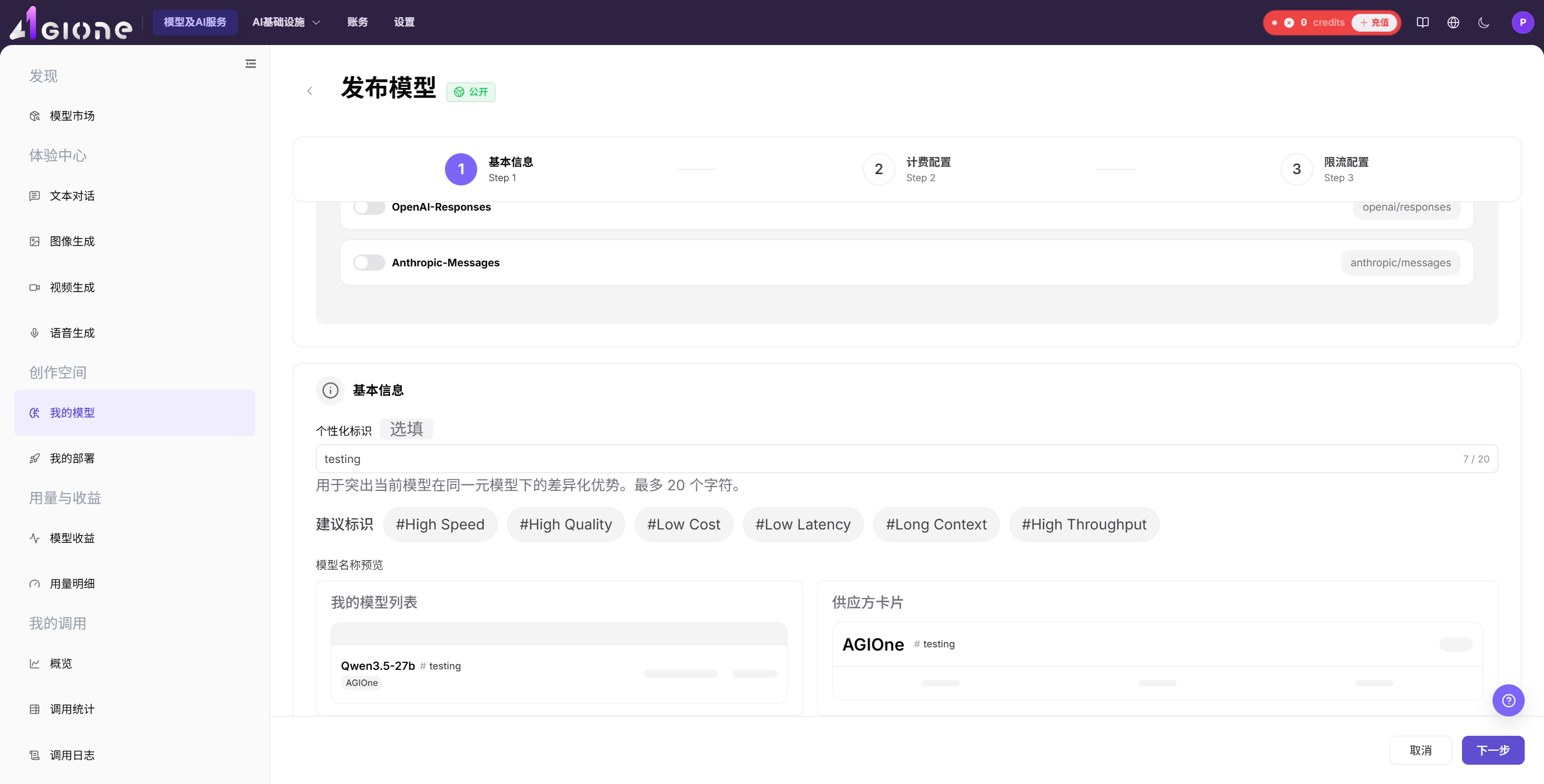
Task: Open 我的部署 in sidebar
Action: click(135, 458)
